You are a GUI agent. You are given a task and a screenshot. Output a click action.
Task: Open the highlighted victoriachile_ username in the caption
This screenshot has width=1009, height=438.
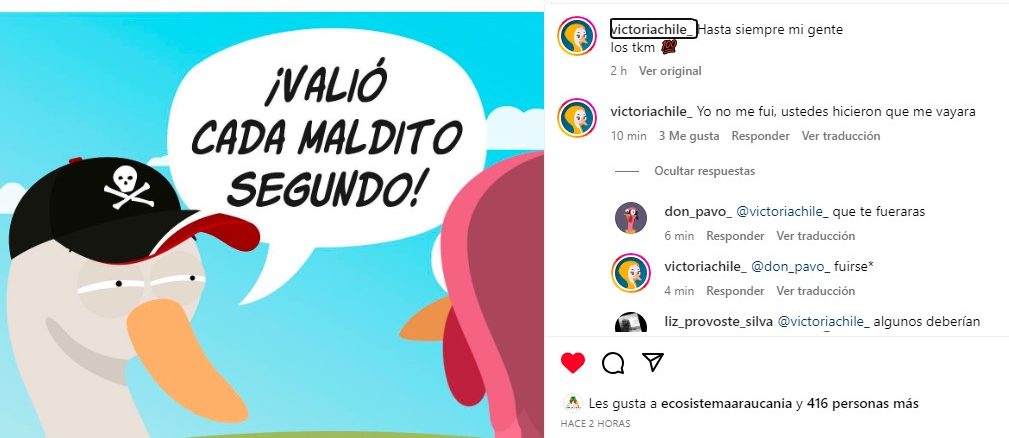pos(653,29)
